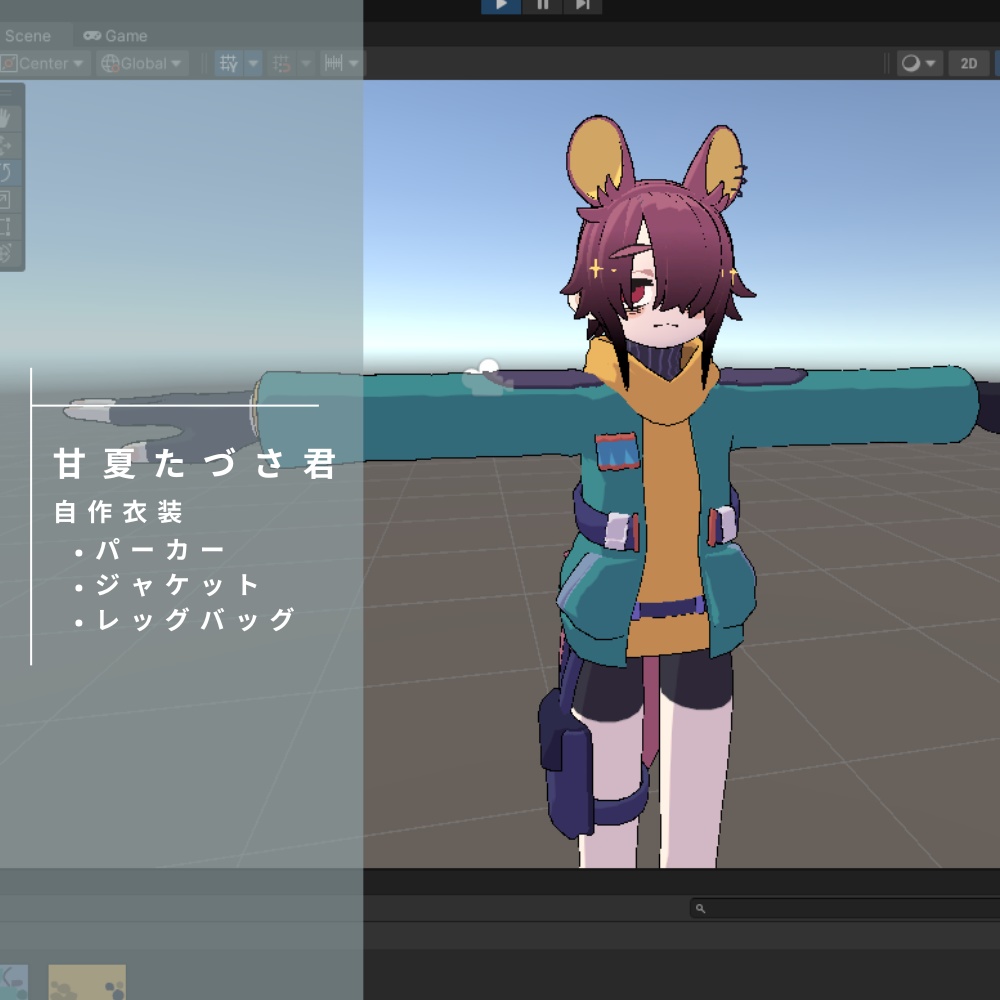Click the grid visibility dropdown arrow
Viewport: 1000px width, 1000px height.
coord(253,63)
